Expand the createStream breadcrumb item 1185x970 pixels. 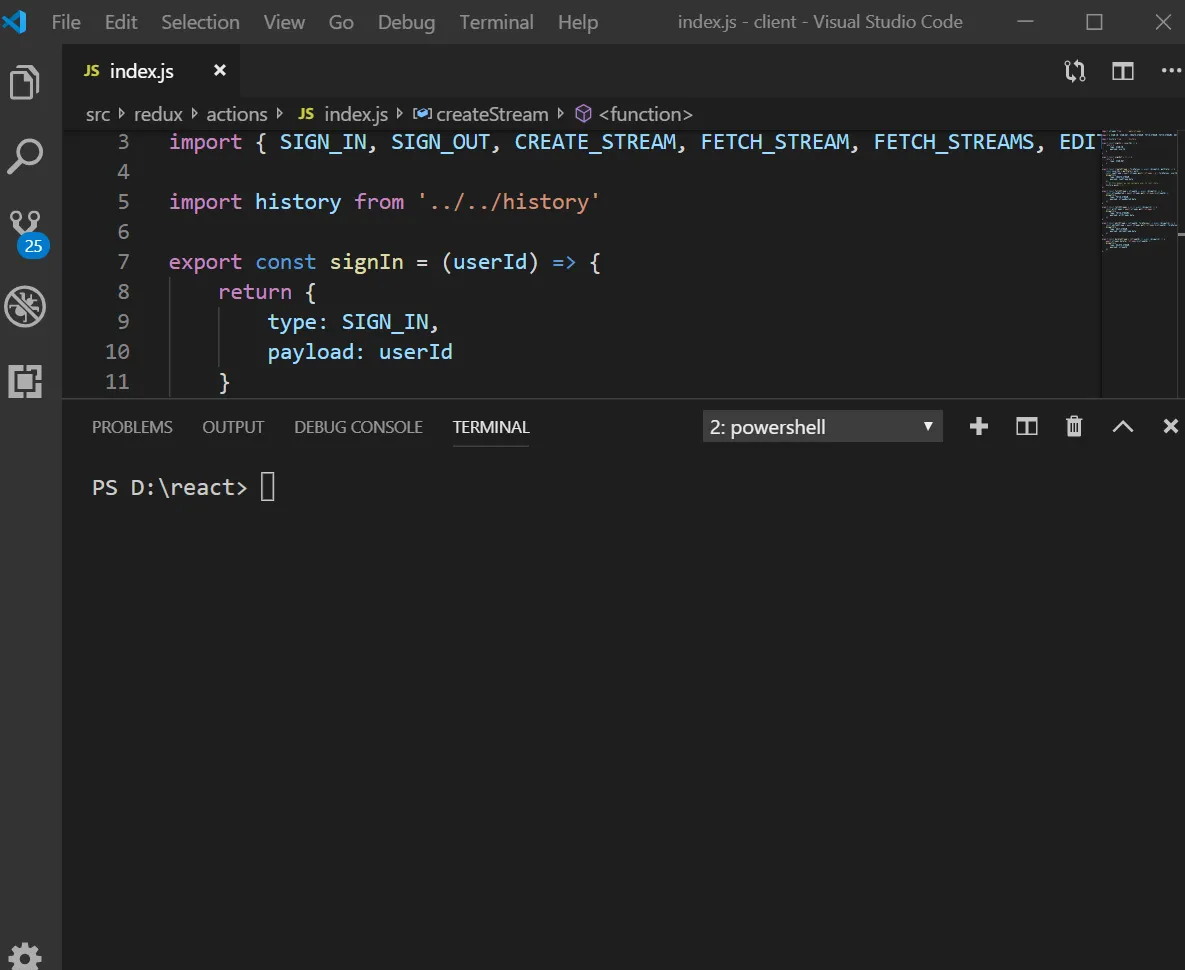(491, 114)
